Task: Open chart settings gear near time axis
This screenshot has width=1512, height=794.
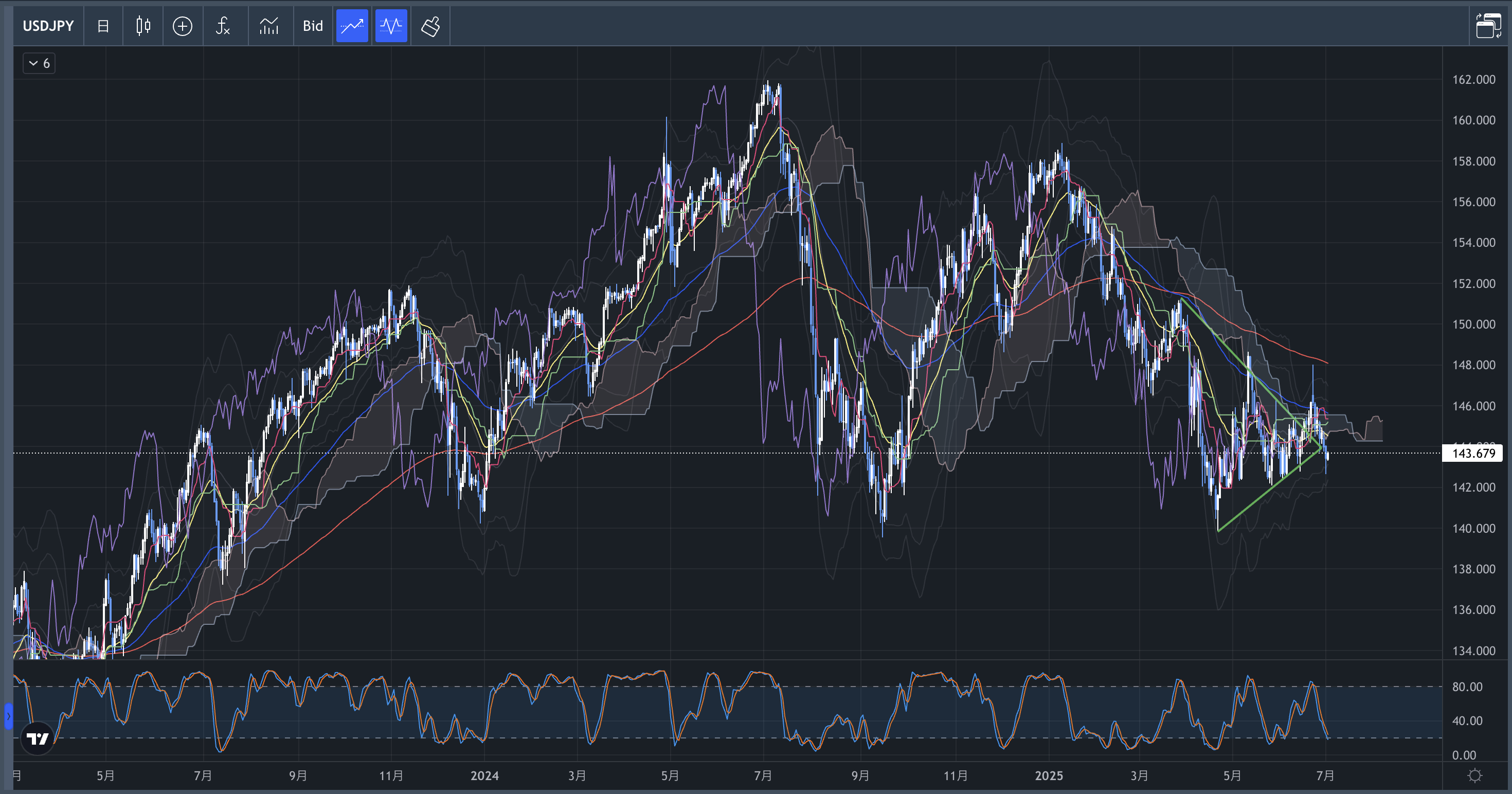Action: (1475, 776)
